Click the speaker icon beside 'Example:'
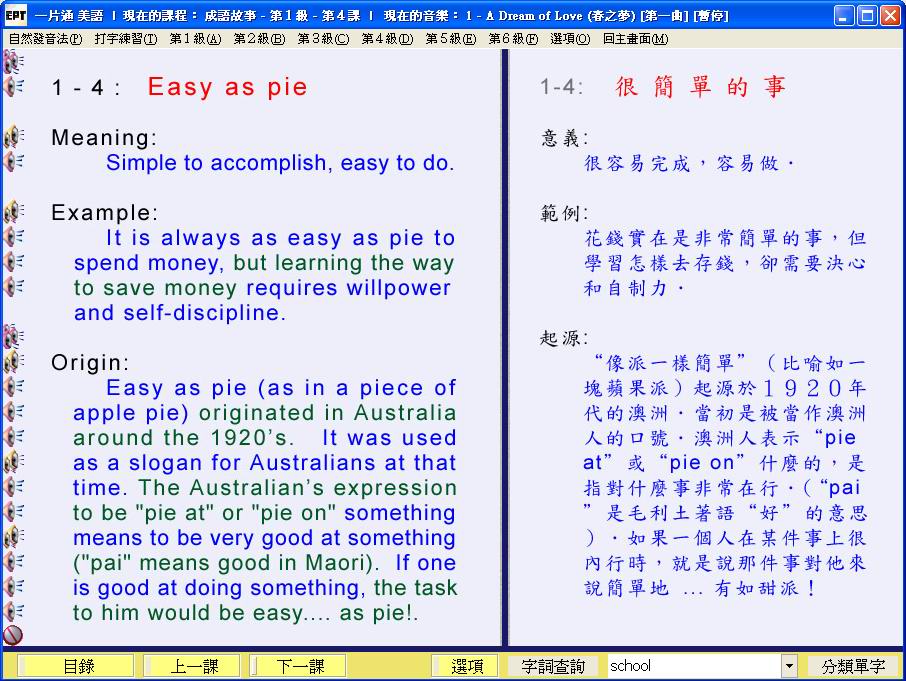 point(13,212)
